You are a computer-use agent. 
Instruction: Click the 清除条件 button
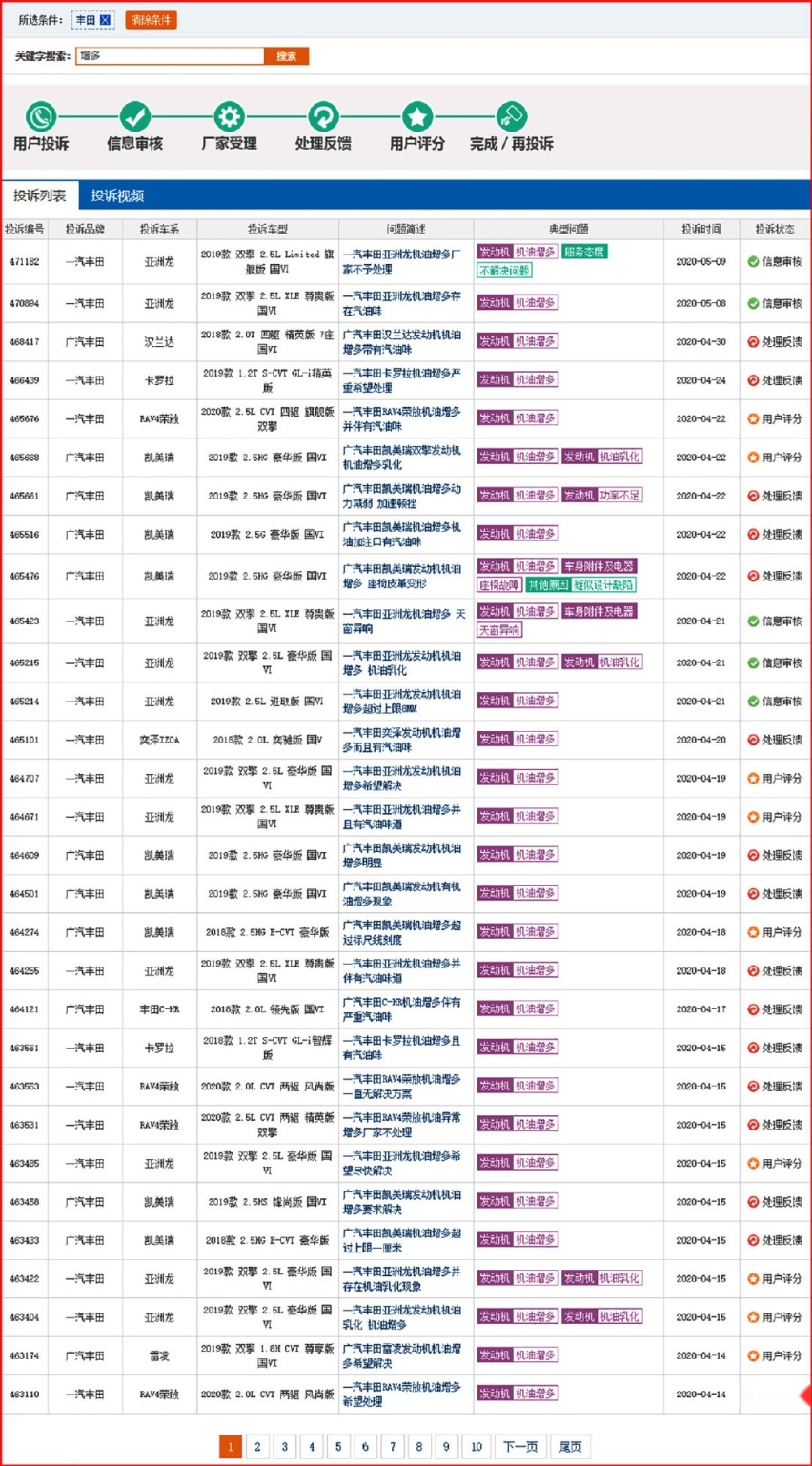click(151, 20)
